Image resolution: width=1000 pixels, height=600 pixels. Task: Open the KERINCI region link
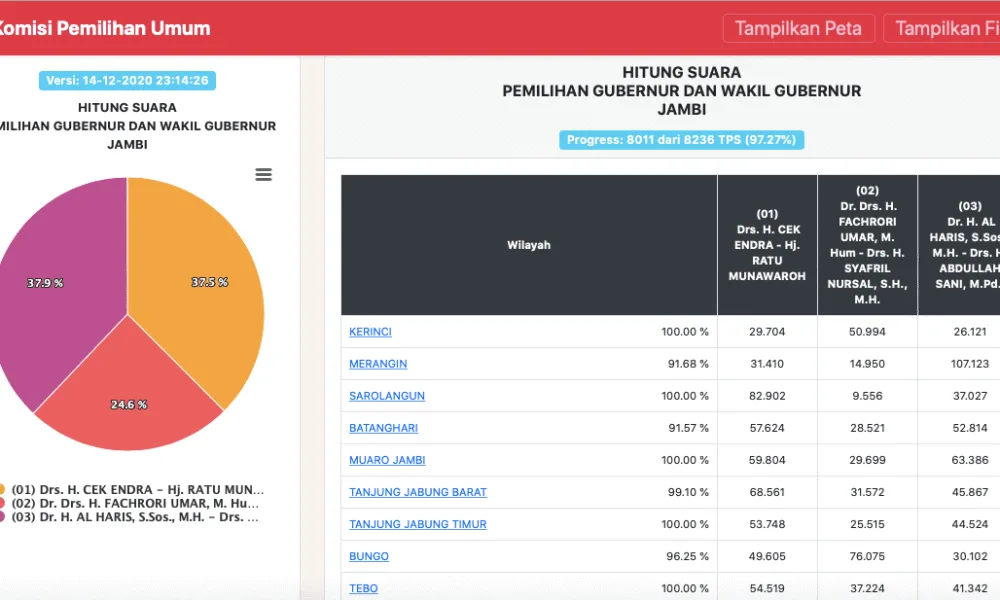point(370,332)
